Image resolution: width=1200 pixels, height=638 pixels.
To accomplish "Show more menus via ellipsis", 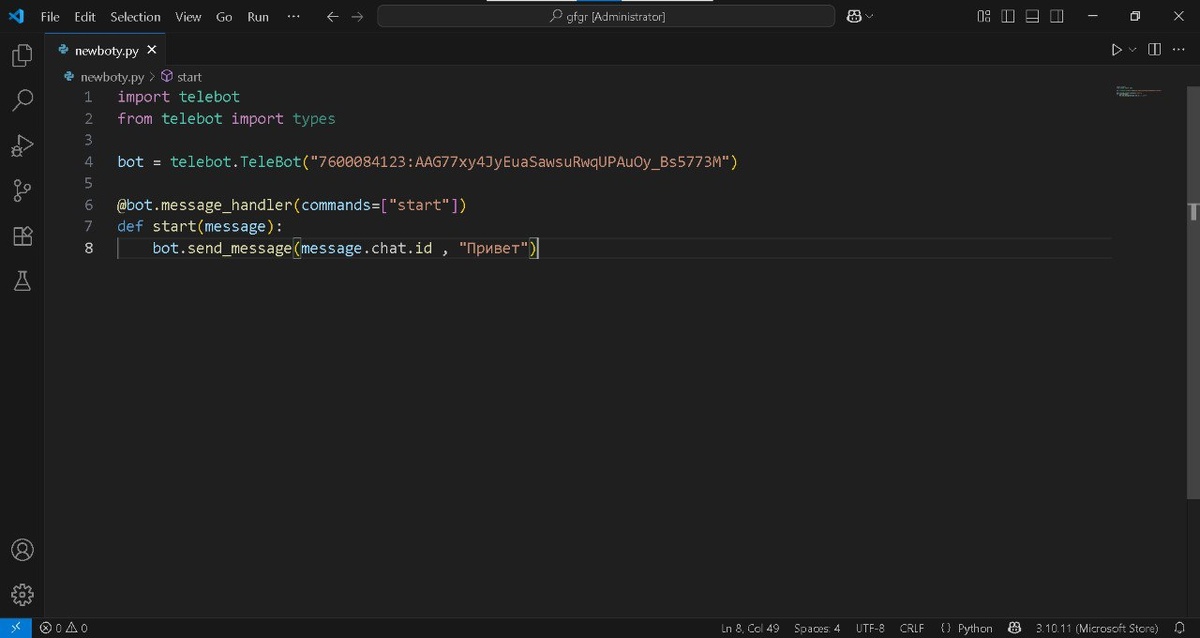I will click(x=293, y=16).
